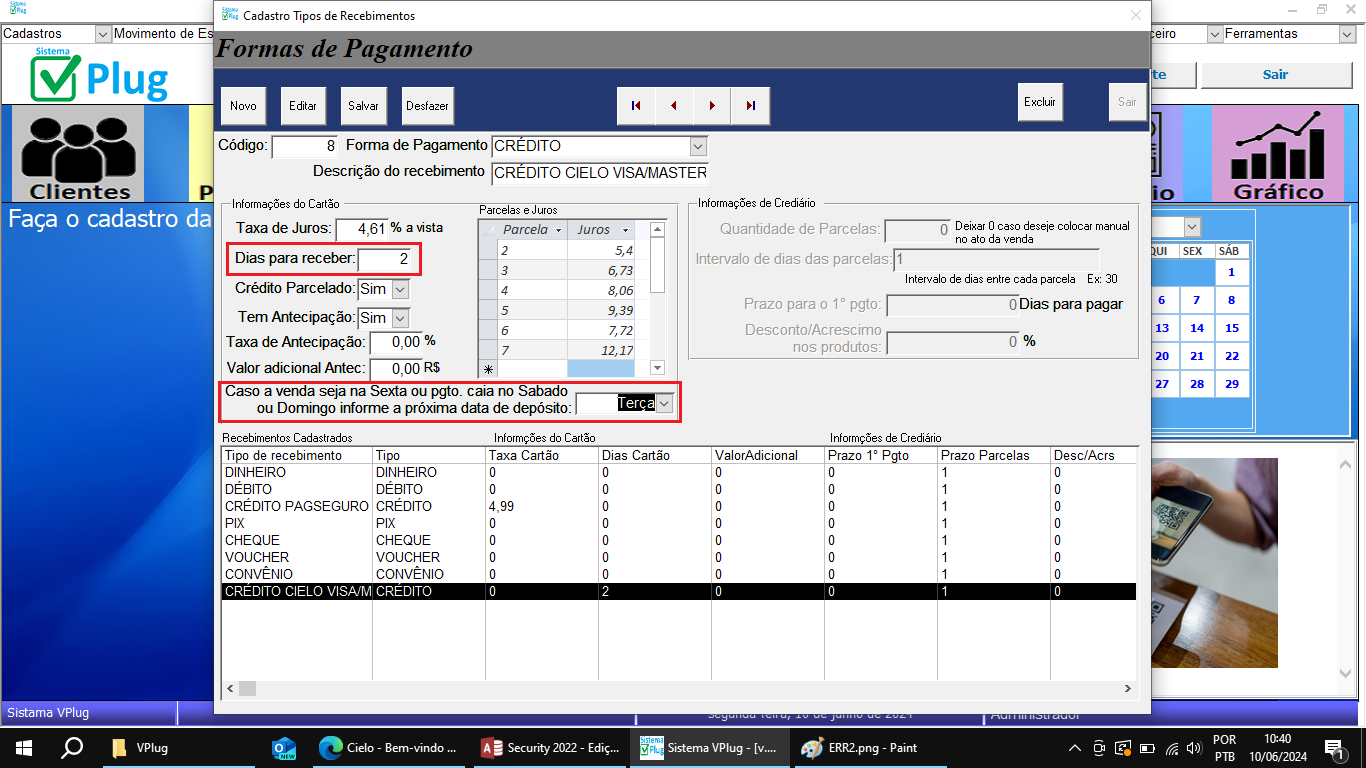
Task: Open Outlook from the taskbar
Action: click(x=284, y=747)
